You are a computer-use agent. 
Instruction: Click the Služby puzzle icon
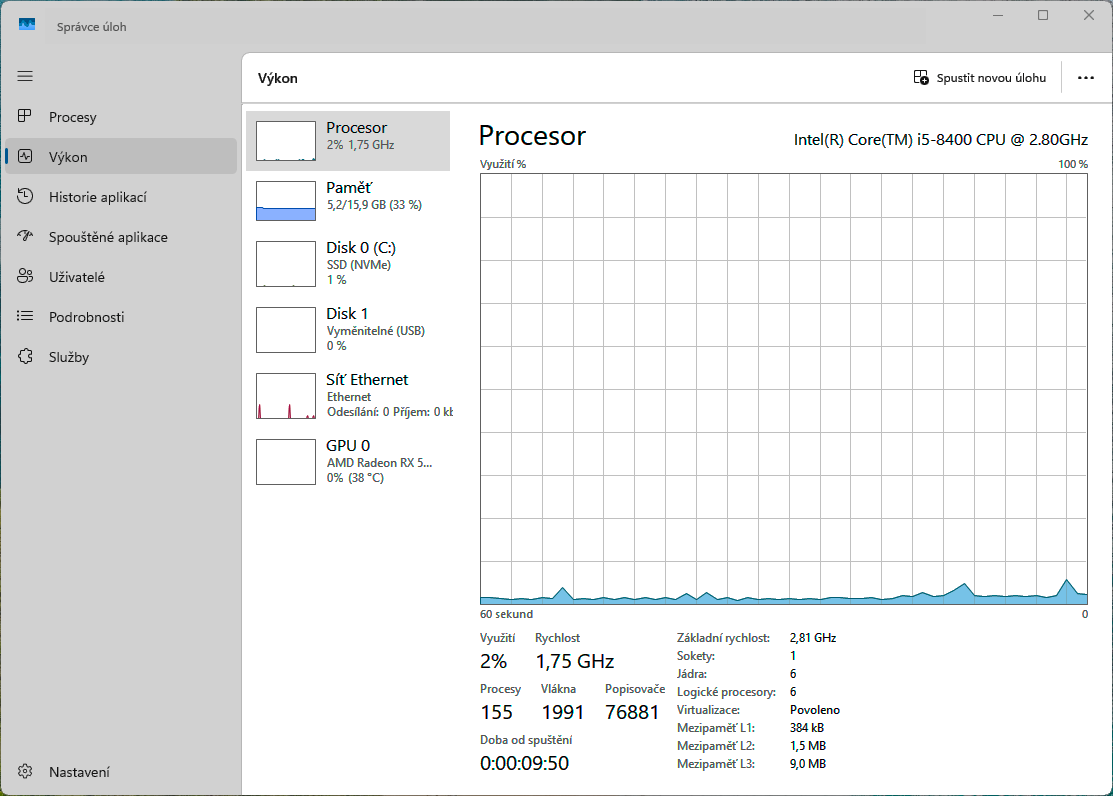pos(26,357)
